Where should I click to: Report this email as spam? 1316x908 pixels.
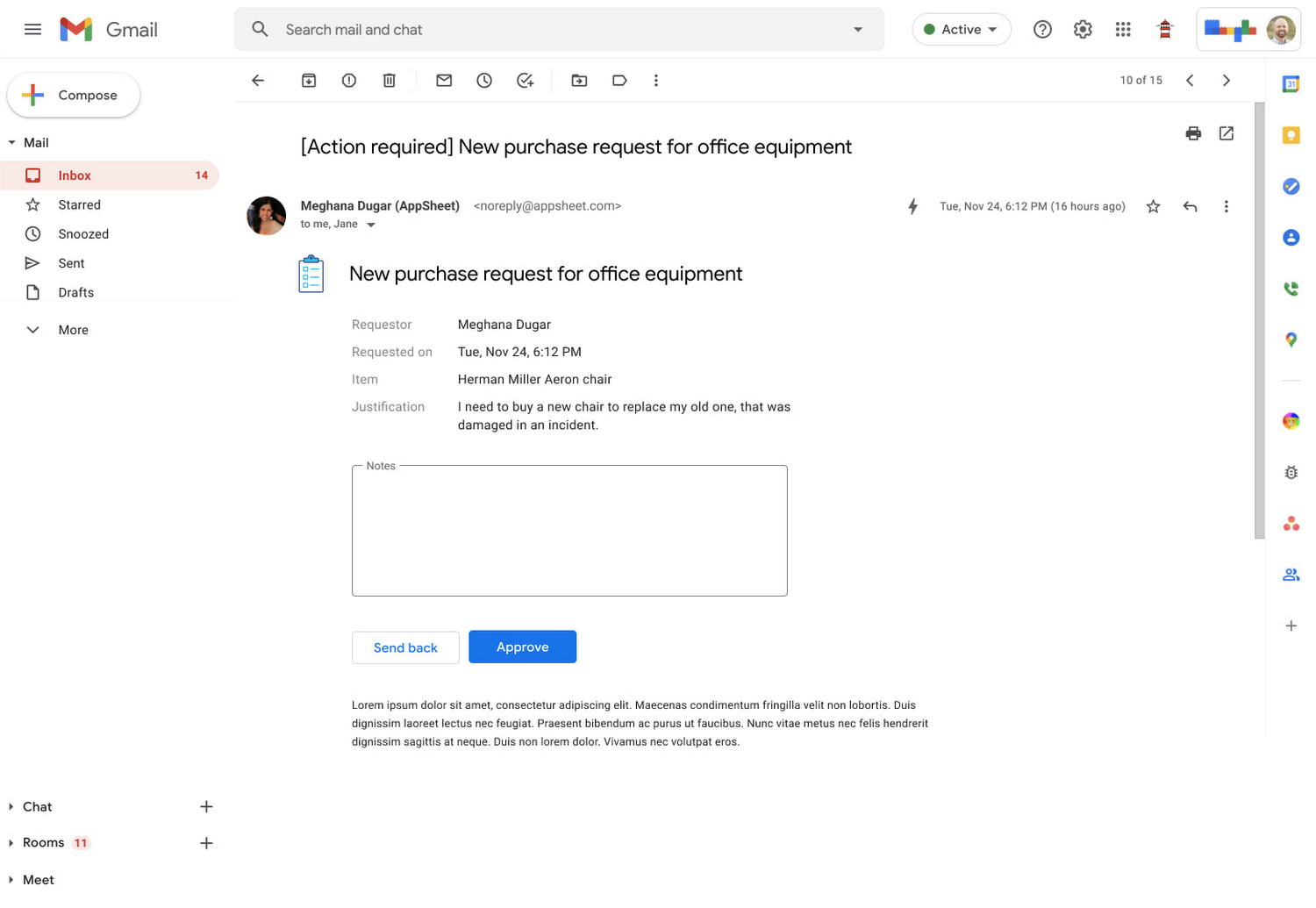click(349, 80)
